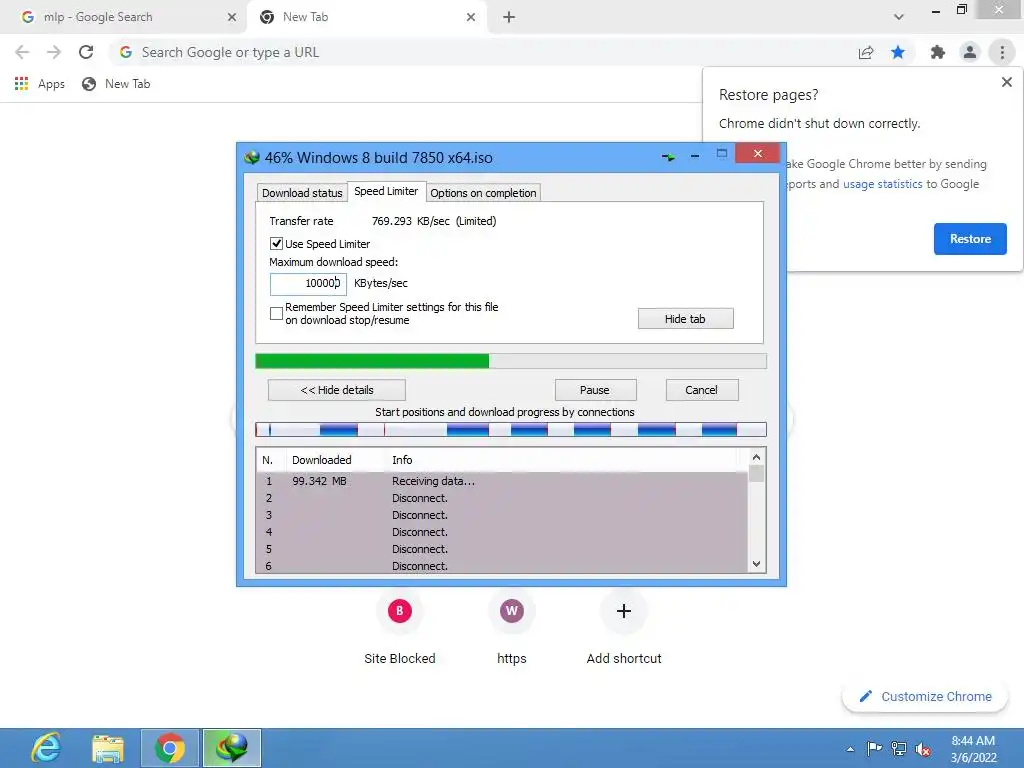The height and width of the screenshot is (768, 1024).
Task: Close the mlp - Google Search tab
Action: pos(232,17)
